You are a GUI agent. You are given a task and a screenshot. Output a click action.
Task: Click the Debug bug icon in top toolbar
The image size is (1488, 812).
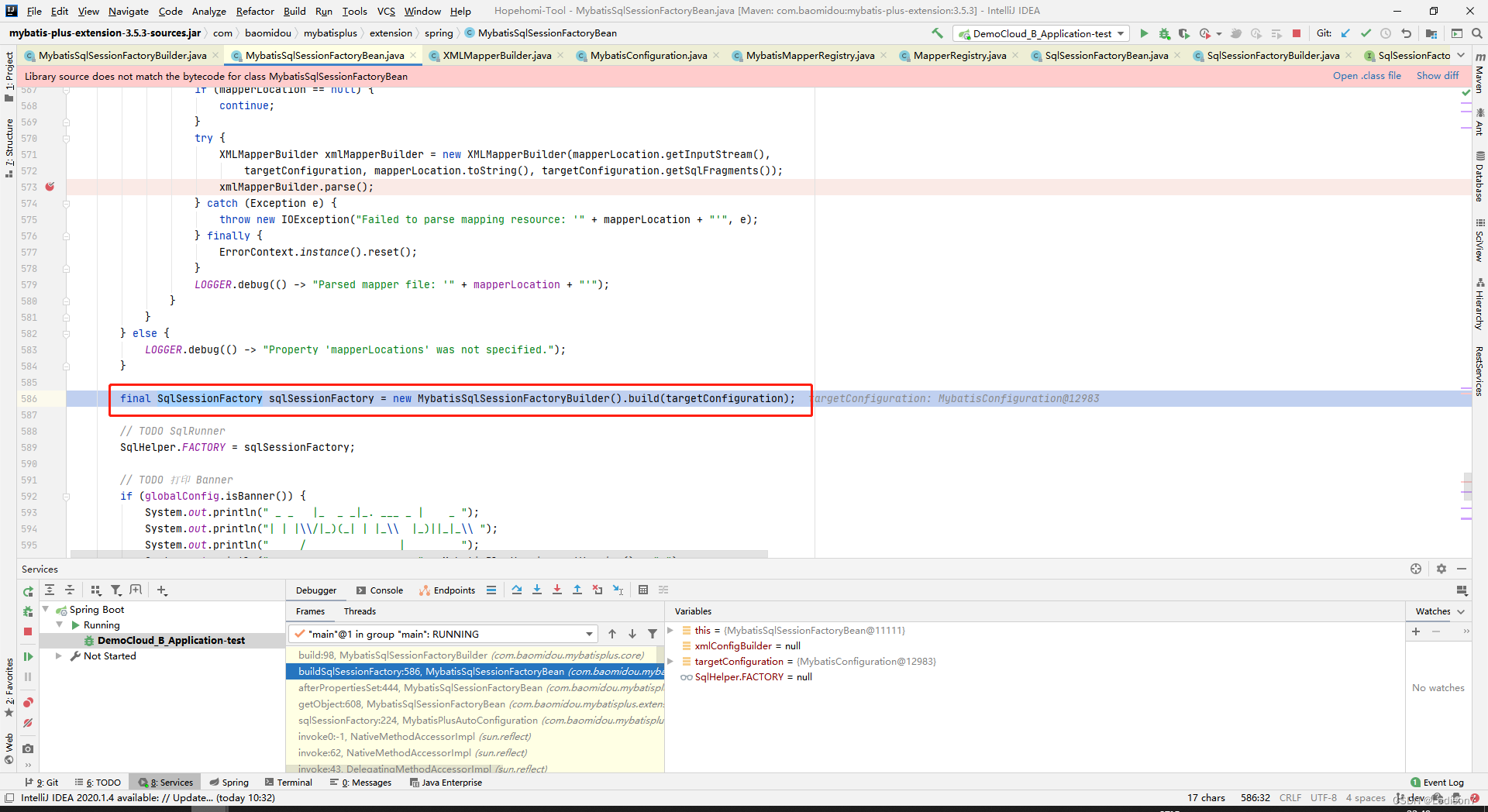coord(1164,33)
